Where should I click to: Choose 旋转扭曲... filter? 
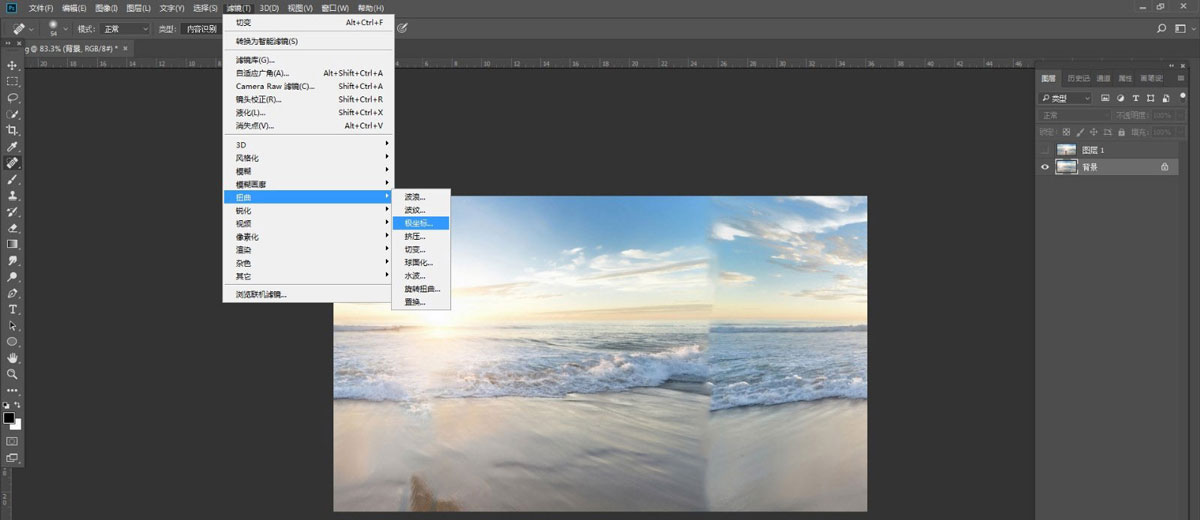[421, 288]
